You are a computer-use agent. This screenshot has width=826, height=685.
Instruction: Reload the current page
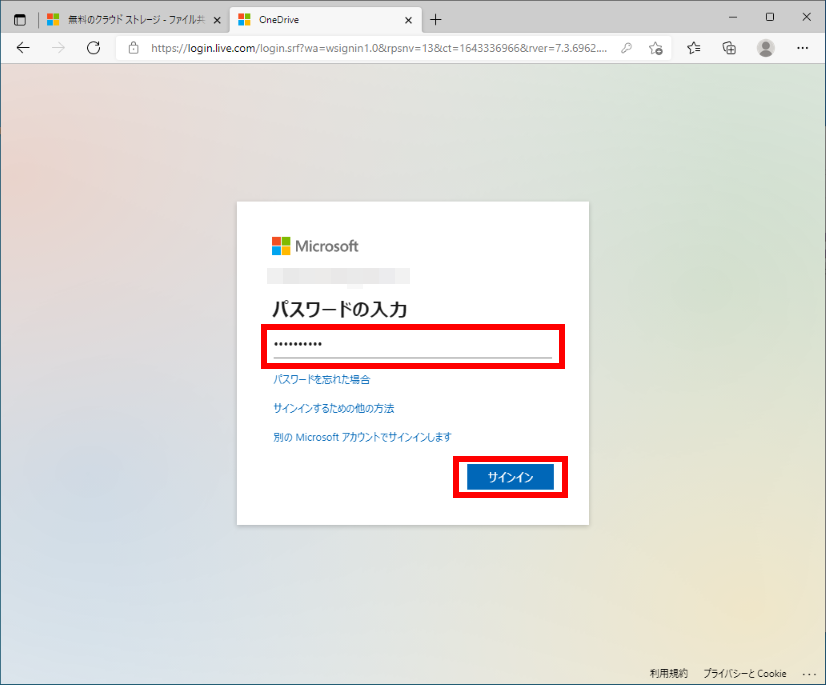93,48
